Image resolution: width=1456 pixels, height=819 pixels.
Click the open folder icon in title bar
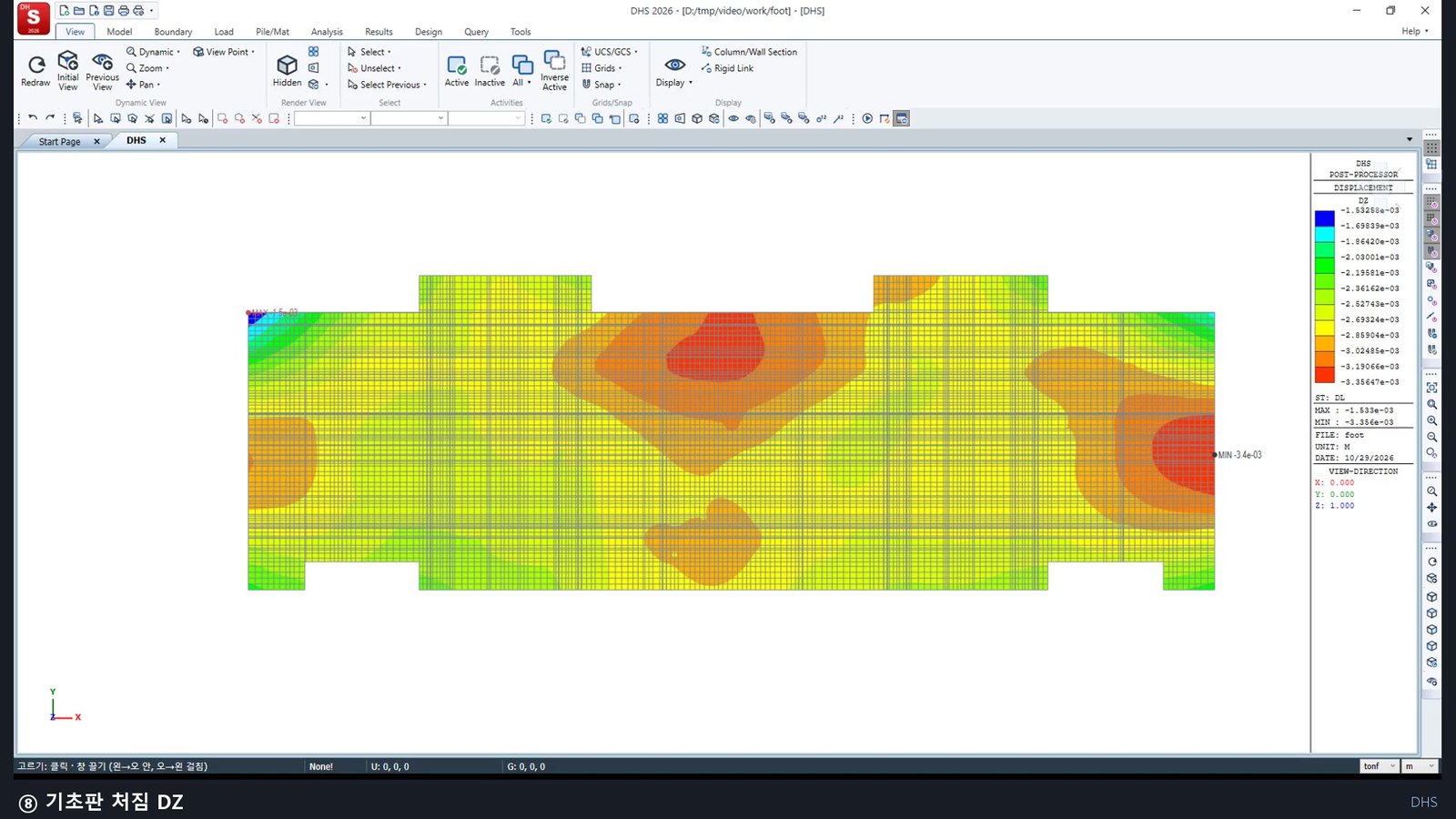pos(79,11)
